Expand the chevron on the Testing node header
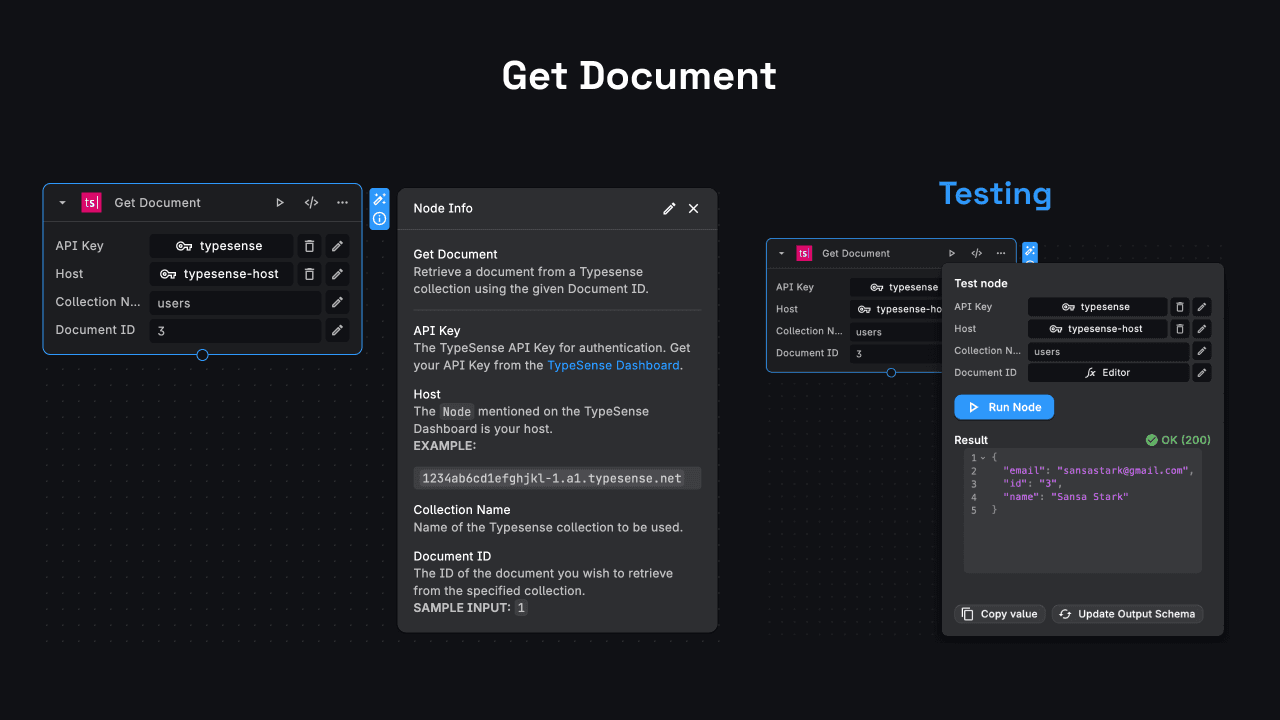 point(782,253)
